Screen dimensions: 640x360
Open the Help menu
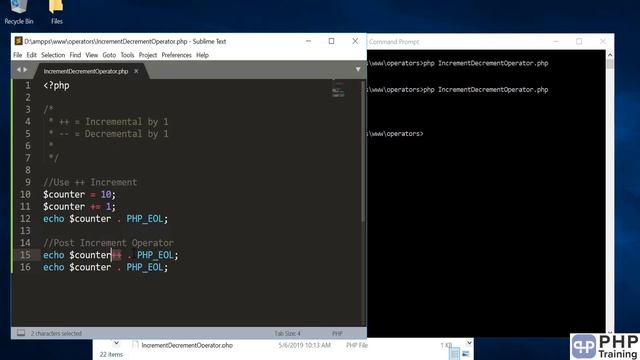pyautogui.click(x=202, y=55)
